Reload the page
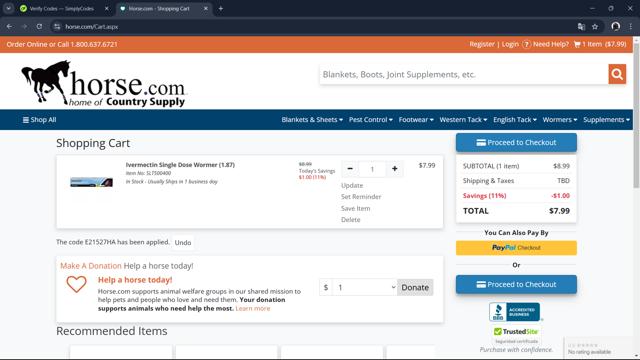This screenshot has width=640, height=360. click(39, 27)
